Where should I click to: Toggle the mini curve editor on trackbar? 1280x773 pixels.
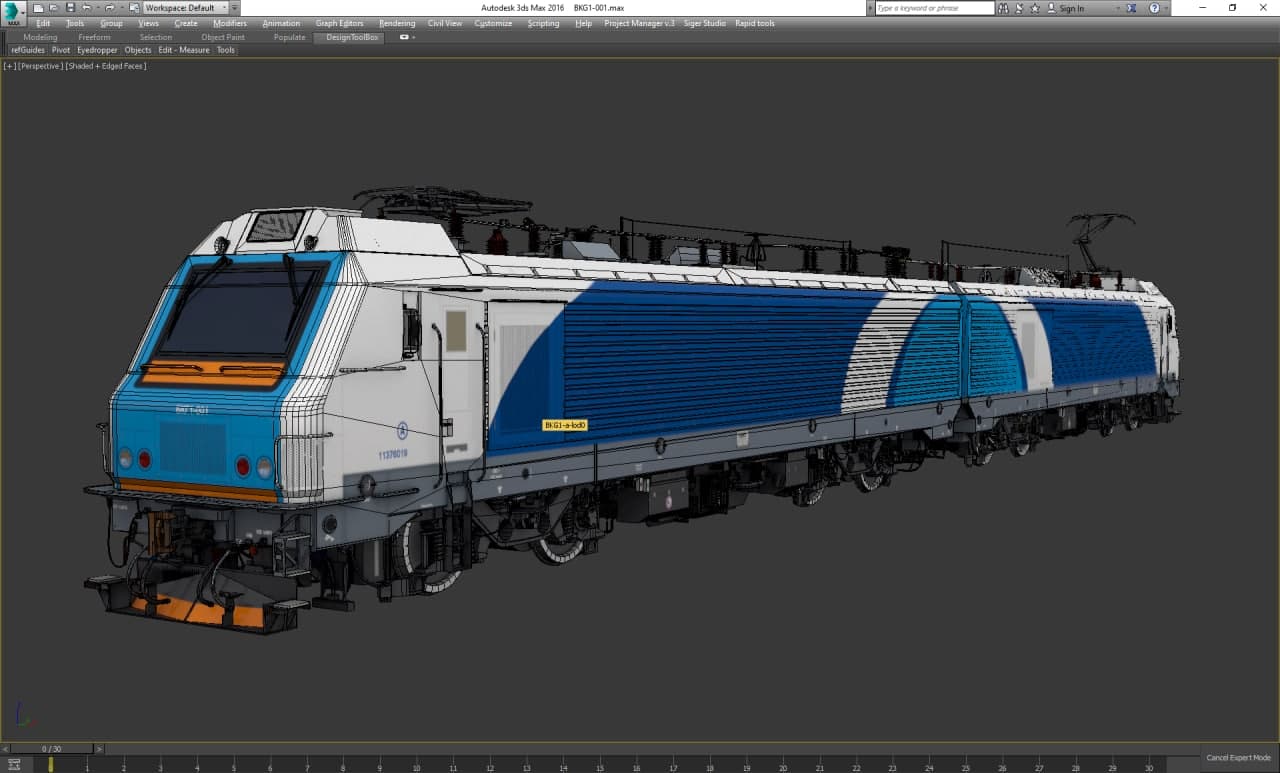coord(14,765)
